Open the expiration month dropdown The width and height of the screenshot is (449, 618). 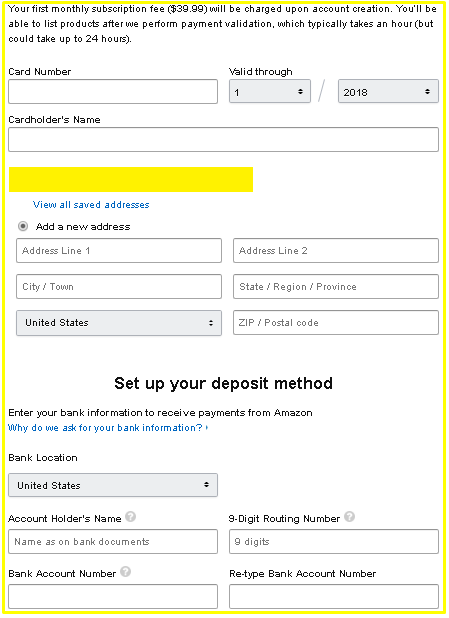270,91
